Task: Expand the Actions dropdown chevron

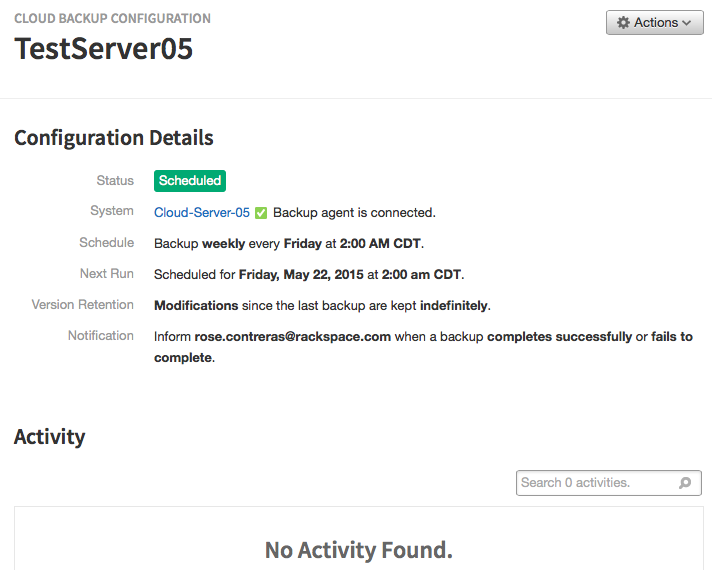Action: (687, 23)
